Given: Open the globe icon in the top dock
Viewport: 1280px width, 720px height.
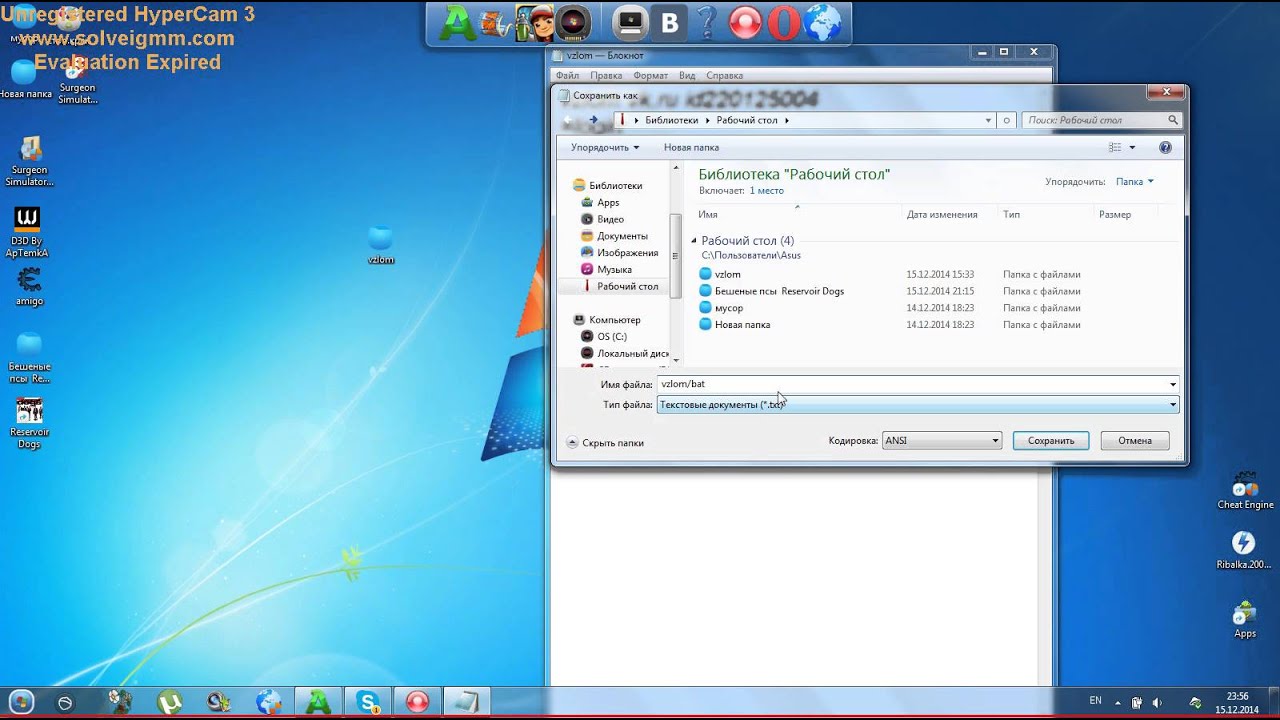Looking at the screenshot, I should tap(822, 23).
